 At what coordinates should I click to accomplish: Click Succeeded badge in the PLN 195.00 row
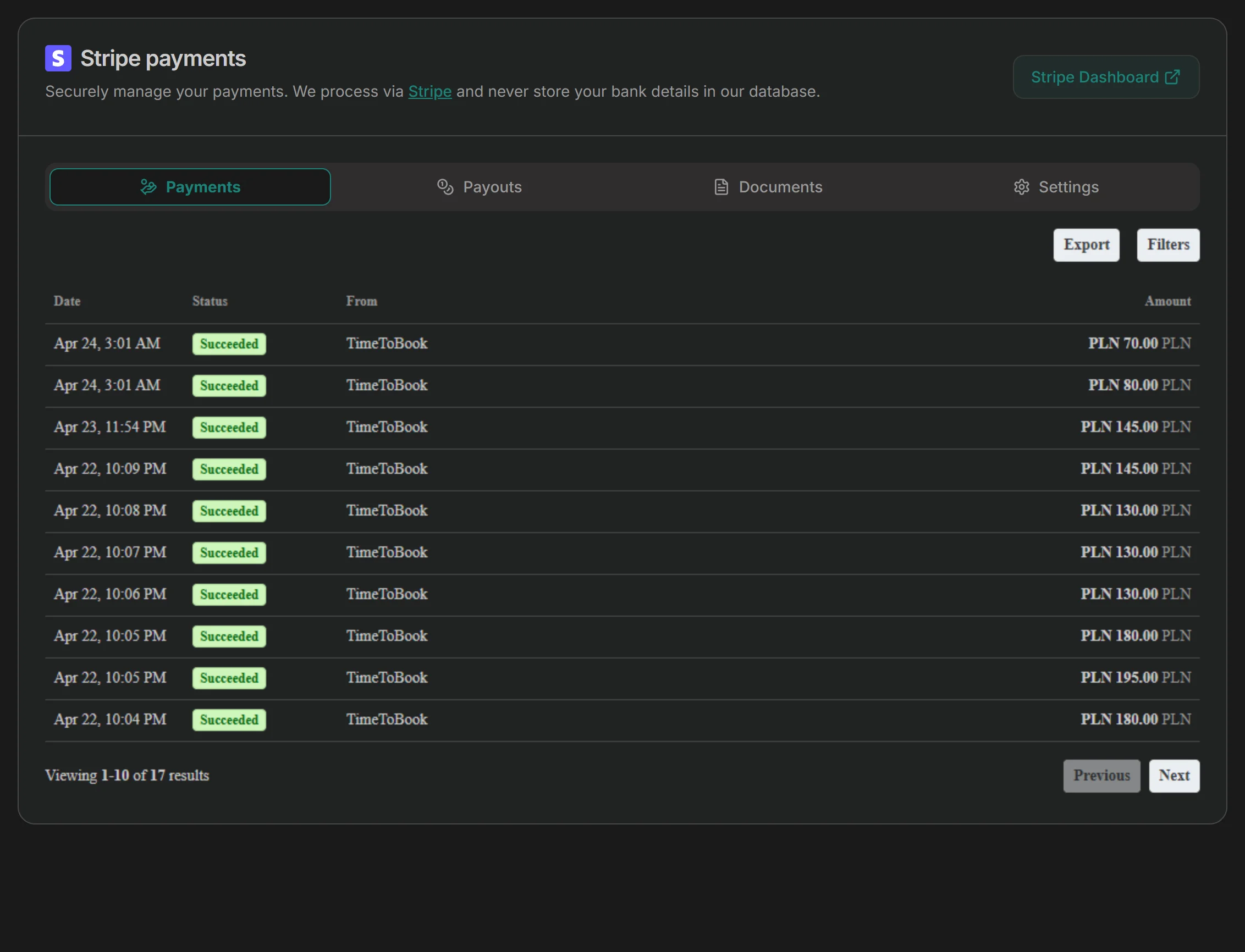[229, 678]
